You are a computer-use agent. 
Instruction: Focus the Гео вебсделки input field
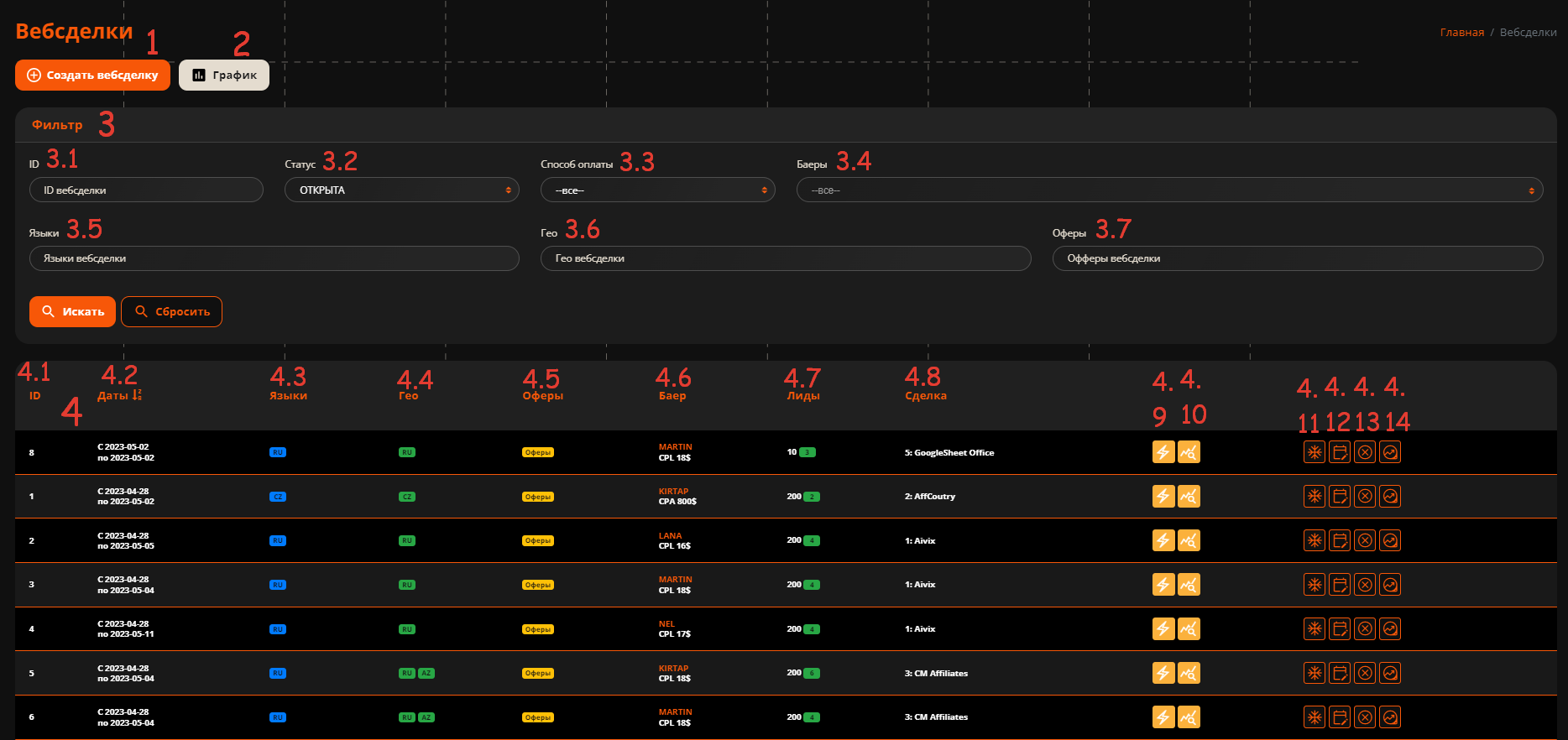click(786, 258)
